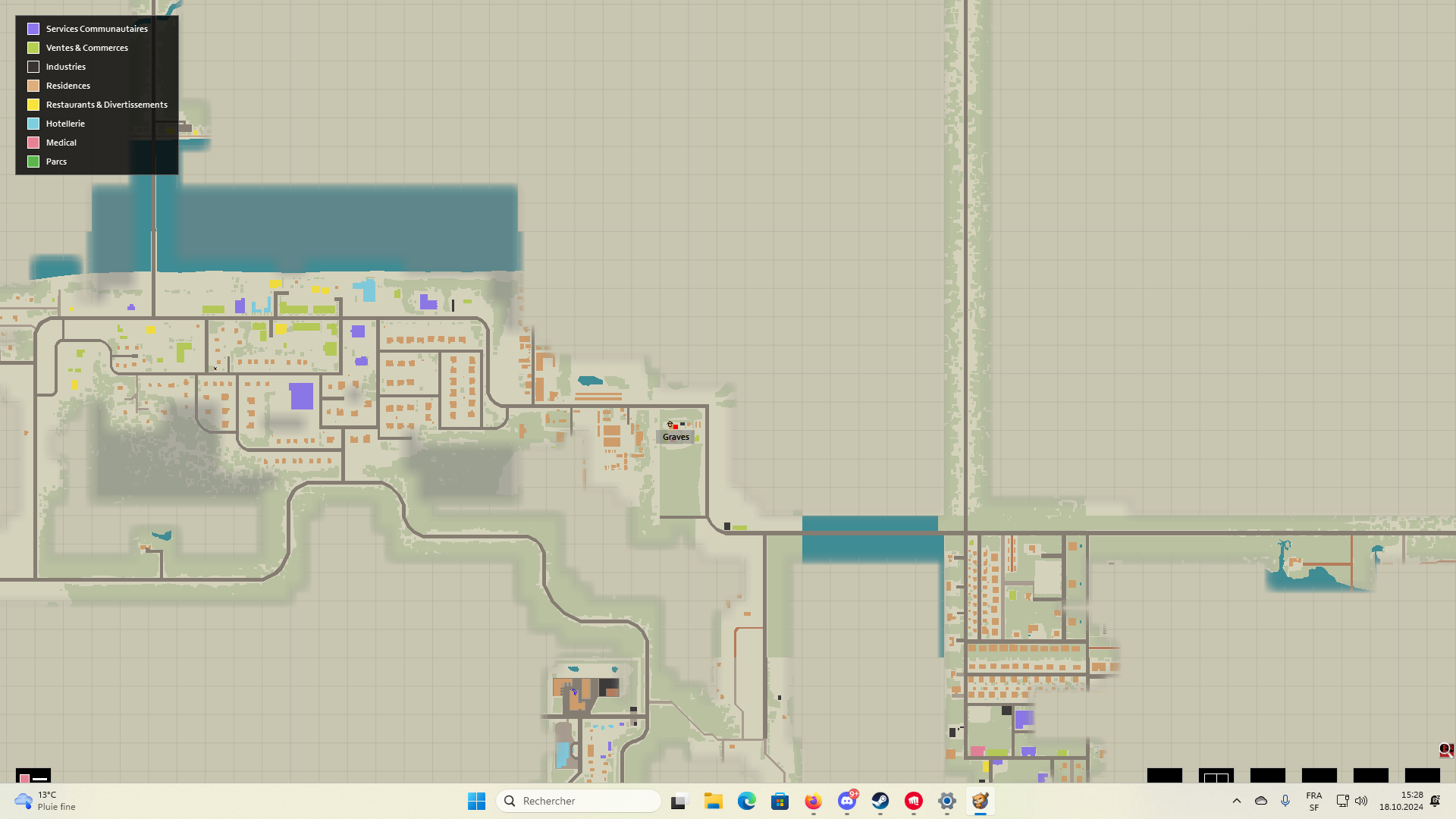Open Settings gear in the taskbar
The height and width of the screenshot is (819, 1456).
click(946, 801)
